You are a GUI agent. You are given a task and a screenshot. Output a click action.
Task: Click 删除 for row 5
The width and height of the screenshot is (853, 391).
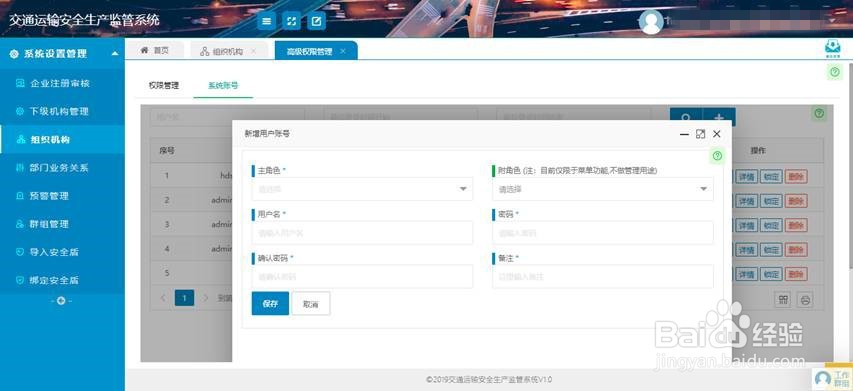click(x=795, y=274)
